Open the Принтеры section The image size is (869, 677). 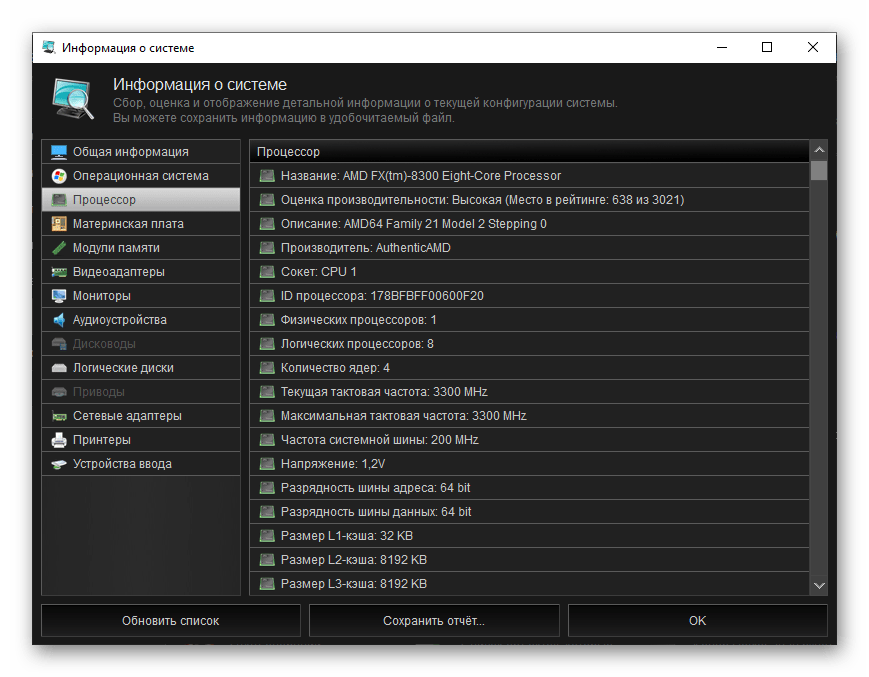141,440
